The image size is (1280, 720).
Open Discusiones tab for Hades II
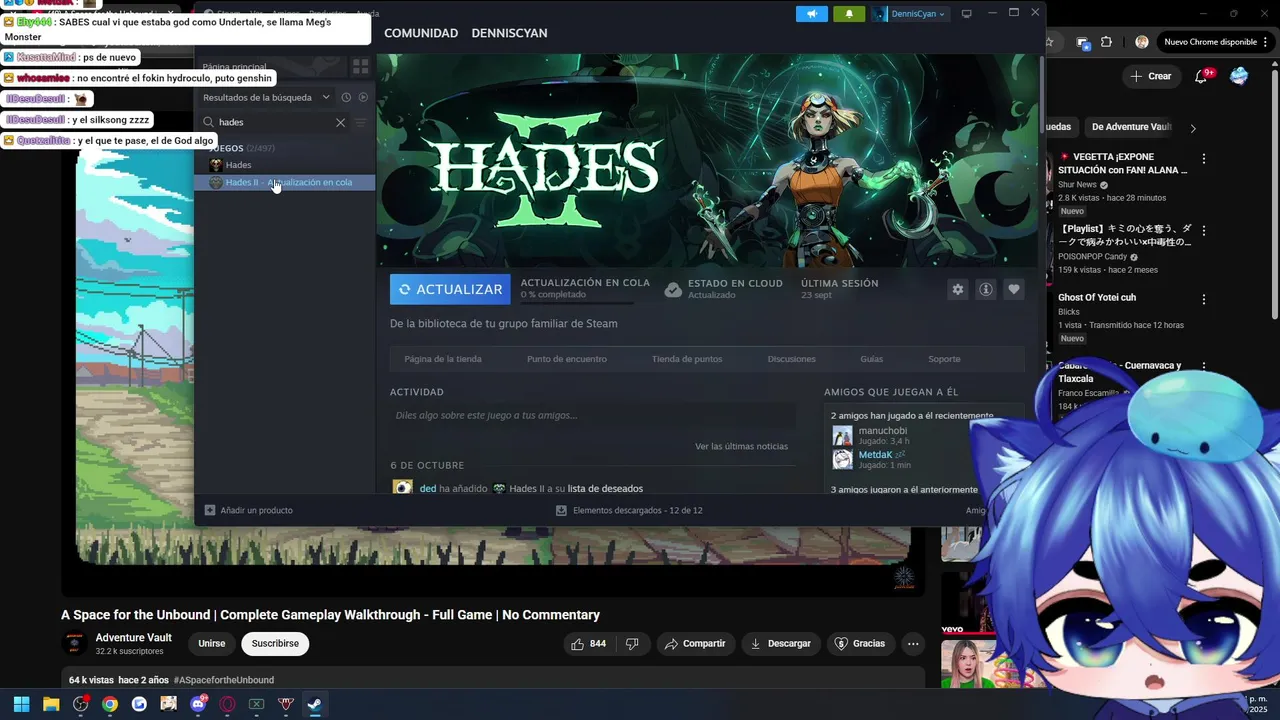click(792, 359)
